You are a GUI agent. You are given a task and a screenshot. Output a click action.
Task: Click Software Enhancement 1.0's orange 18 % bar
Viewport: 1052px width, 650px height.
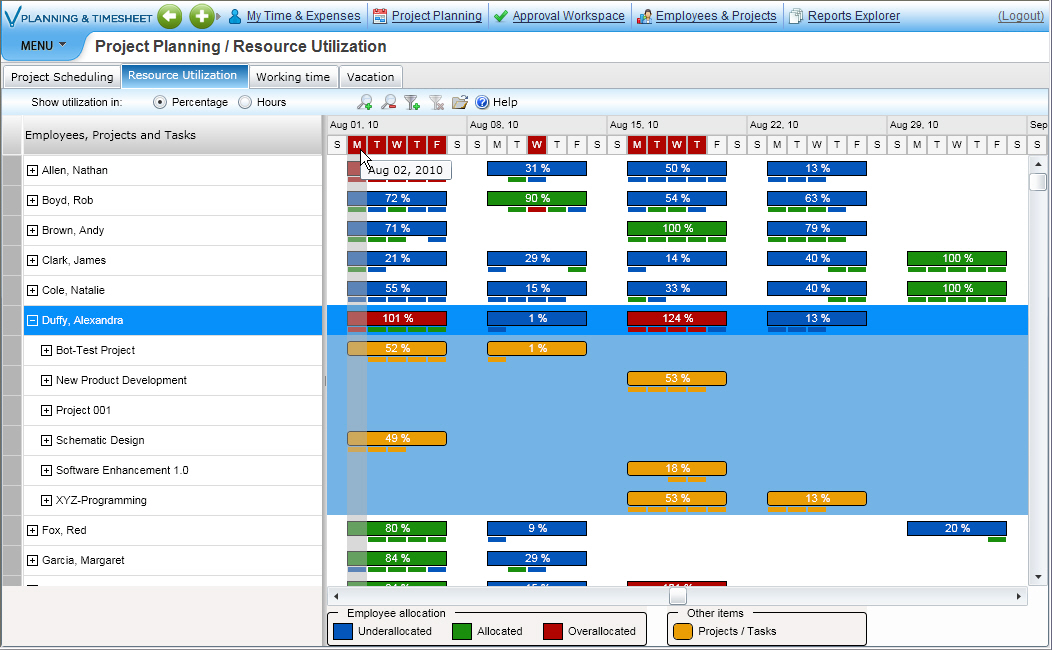(x=677, y=468)
